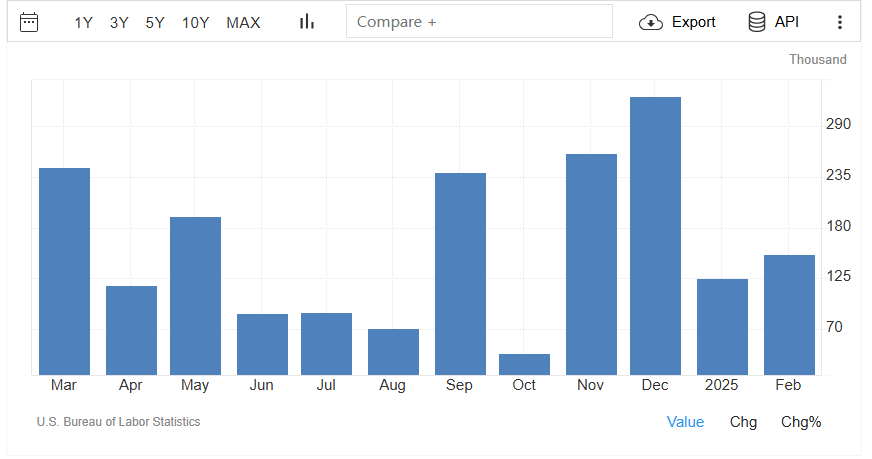Click the U.S. Bureau of Labor Statistics source
Image resolution: width=872 pixels, height=459 pixels.
click(118, 422)
